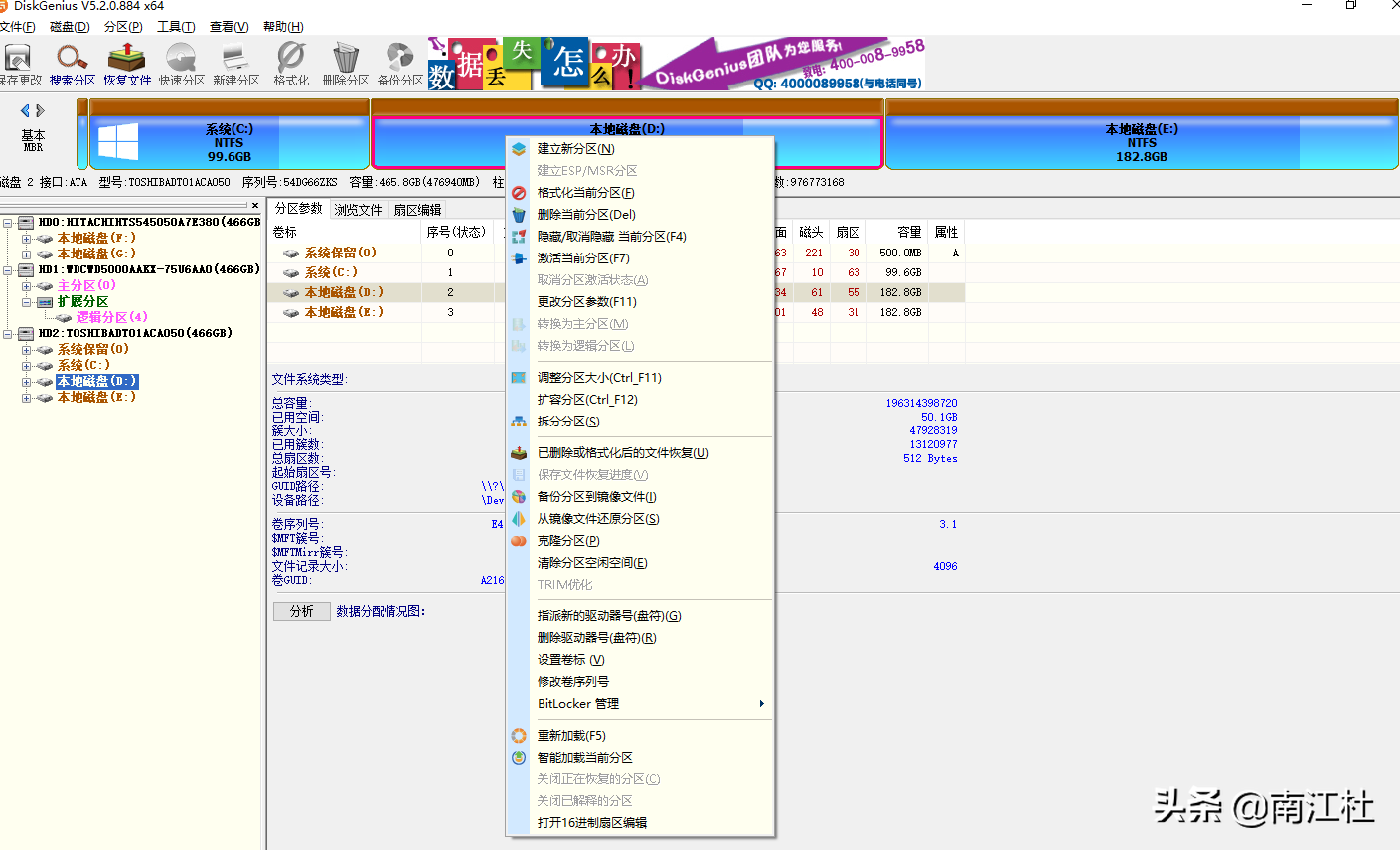Screen dimensions: 1400x850
Task: Click icon beside 调整分区大小 menu entry
Action: [x=519, y=378]
